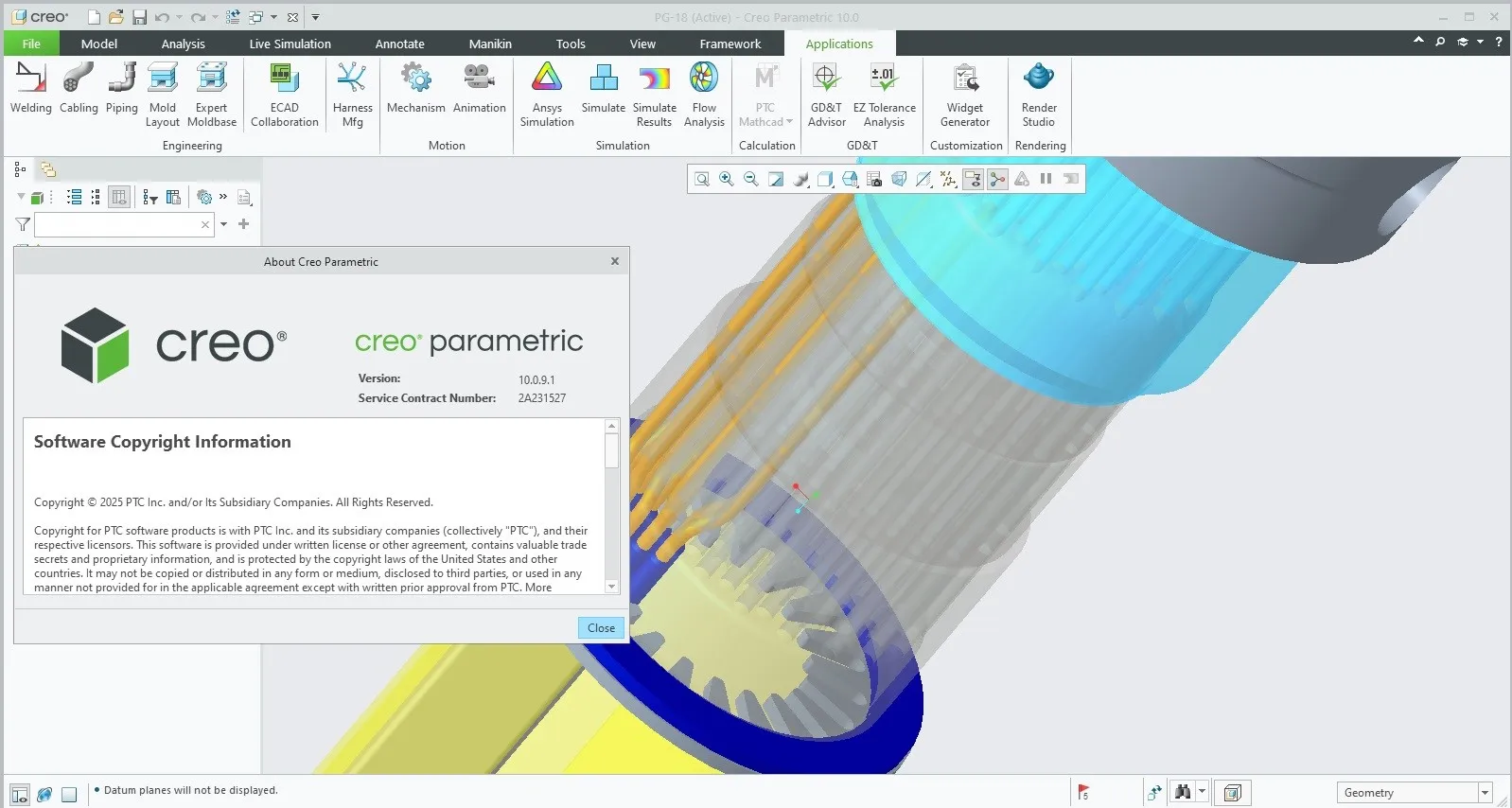The image size is (1512, 808).
Task: Toggle spin center display
Action: 997,179
